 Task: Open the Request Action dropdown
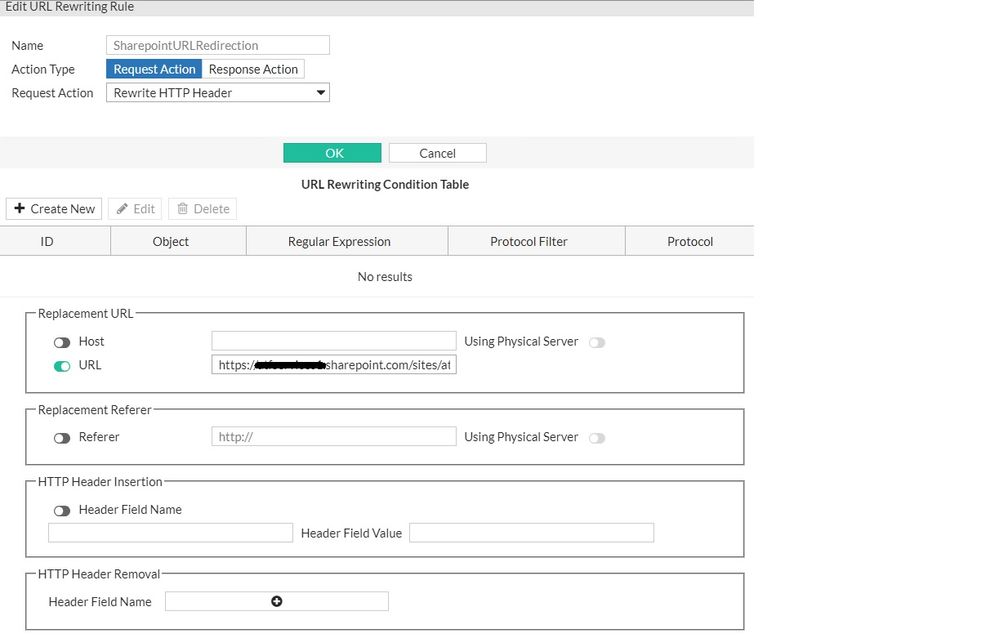218,93
